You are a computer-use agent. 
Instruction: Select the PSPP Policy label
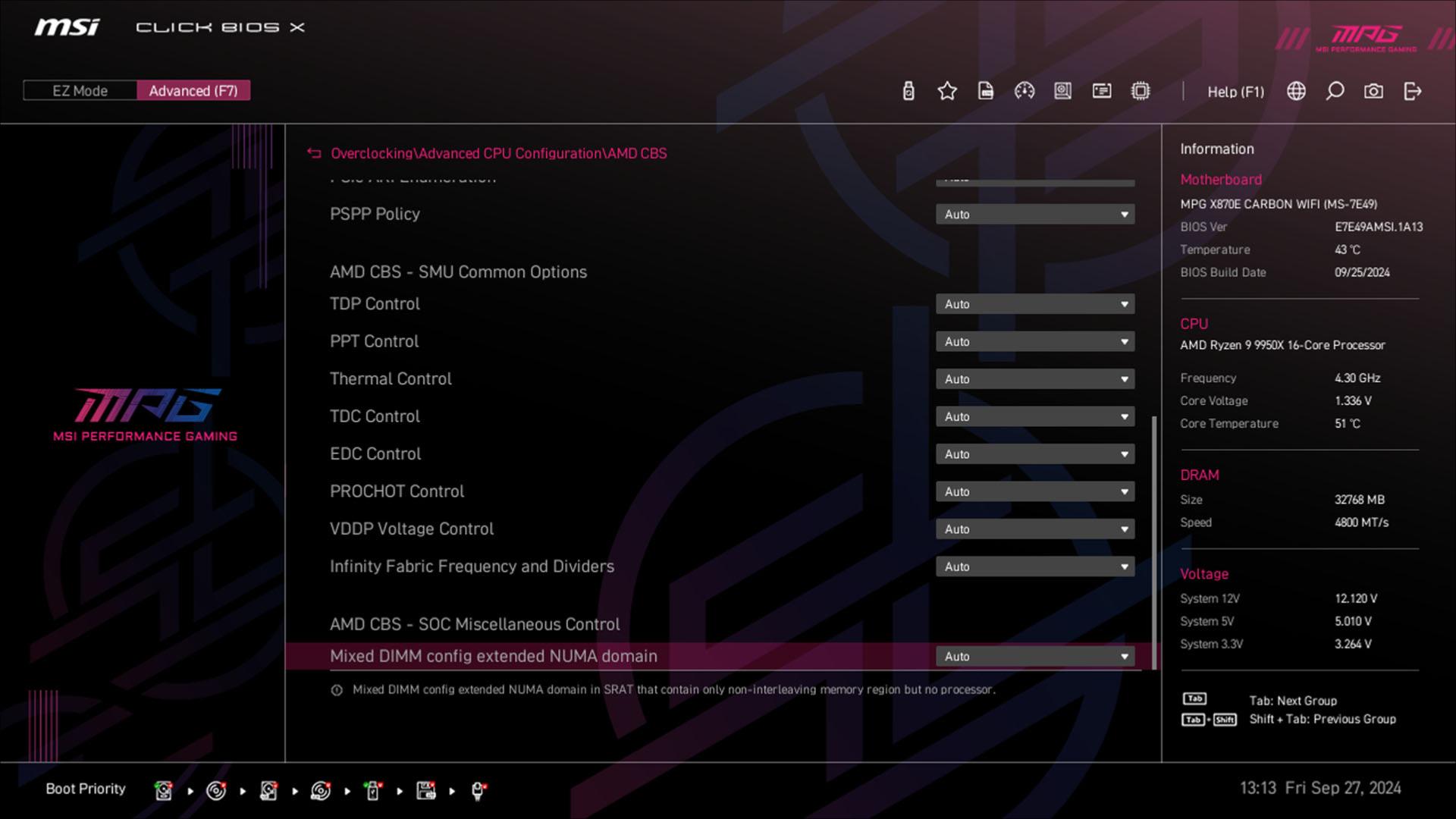tap(375, 214)
